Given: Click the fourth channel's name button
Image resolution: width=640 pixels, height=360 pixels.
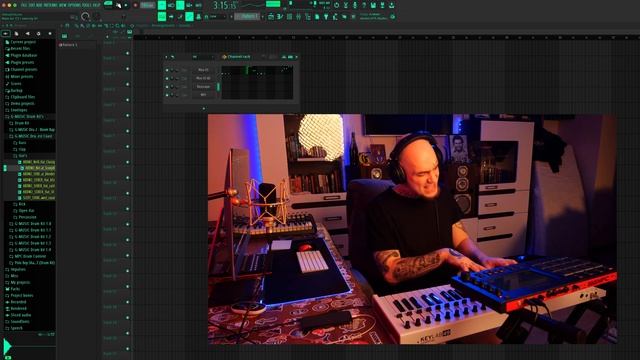Looking at the screenshot, I should 203,95.
